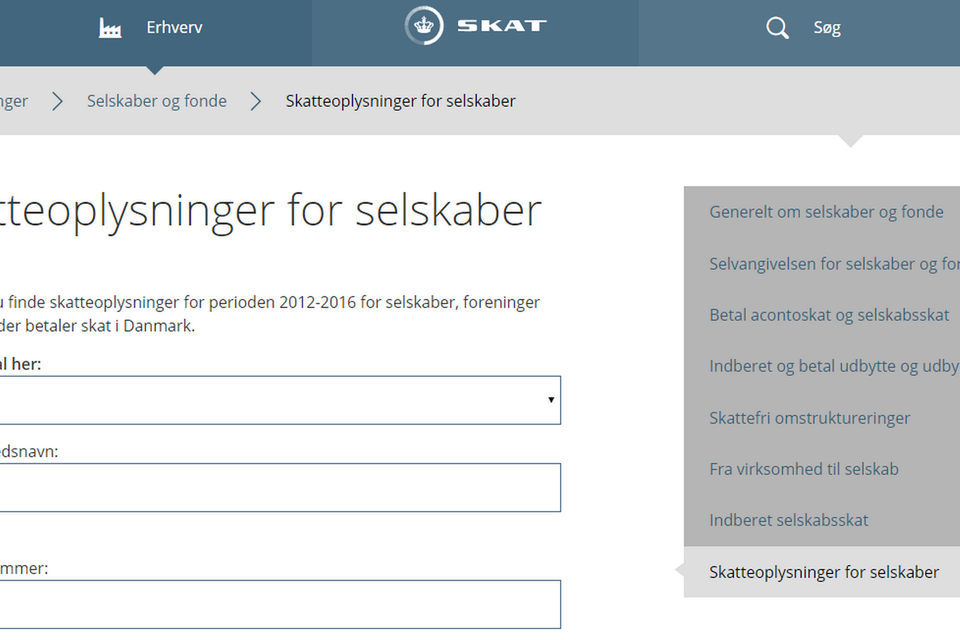Open Fra virksomhed til selskab
Screen dimensions: 960x640
point(804,469)
